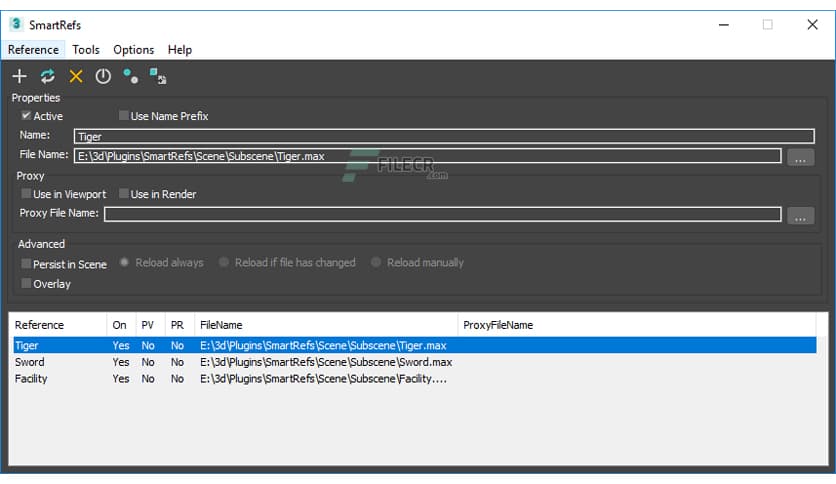Tick the Use in Viewport checkbox

coord(26,194)
